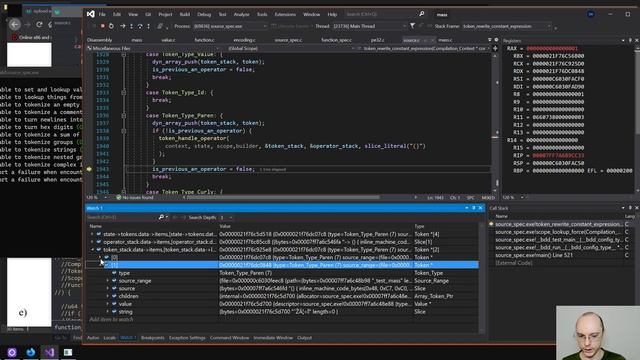
Task: Open the editor zoom level dropdown
Action: click(x=96, y=198)
